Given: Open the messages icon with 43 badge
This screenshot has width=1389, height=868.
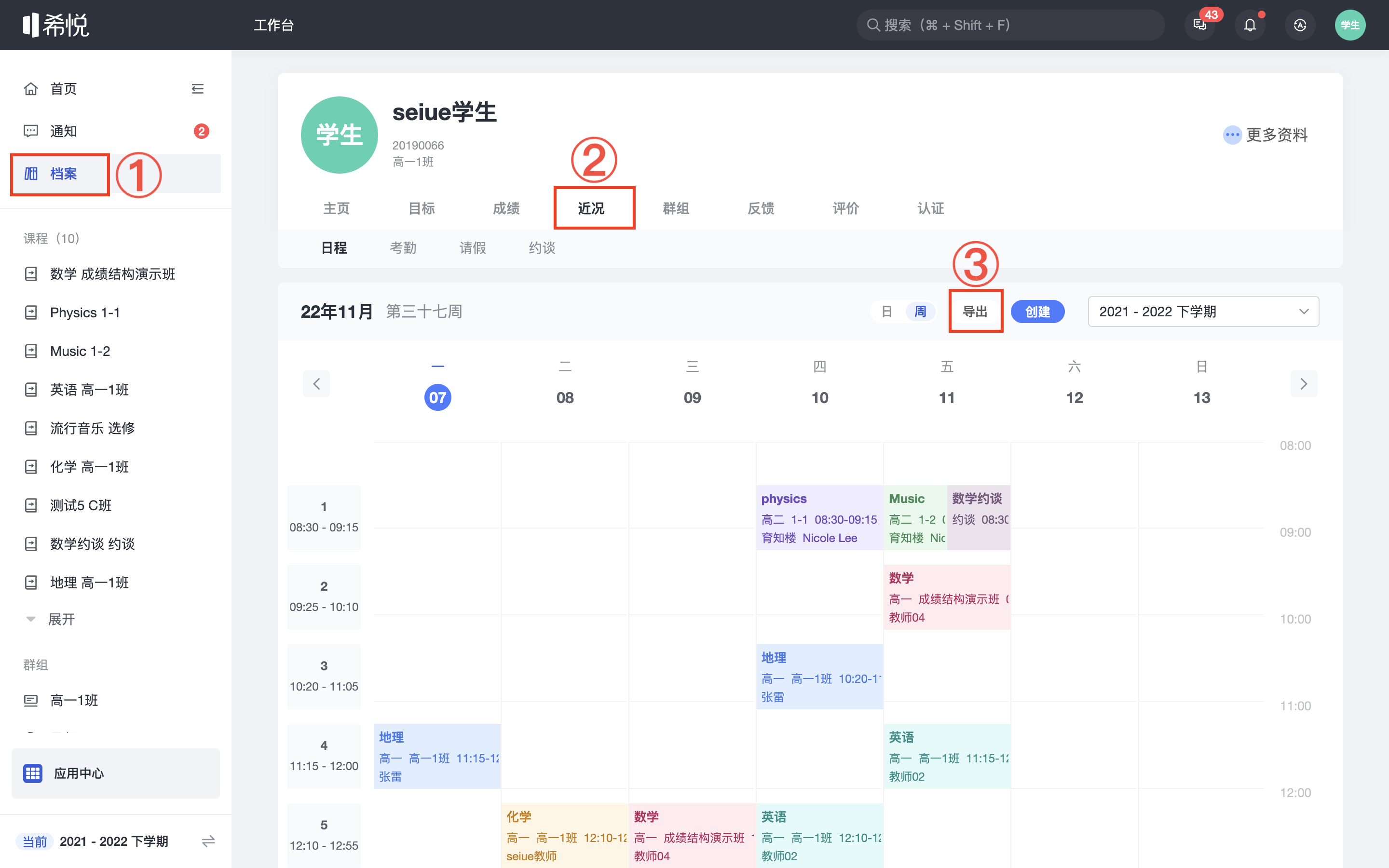Looking at the screenshot, I should click(x=1200, y=25).
